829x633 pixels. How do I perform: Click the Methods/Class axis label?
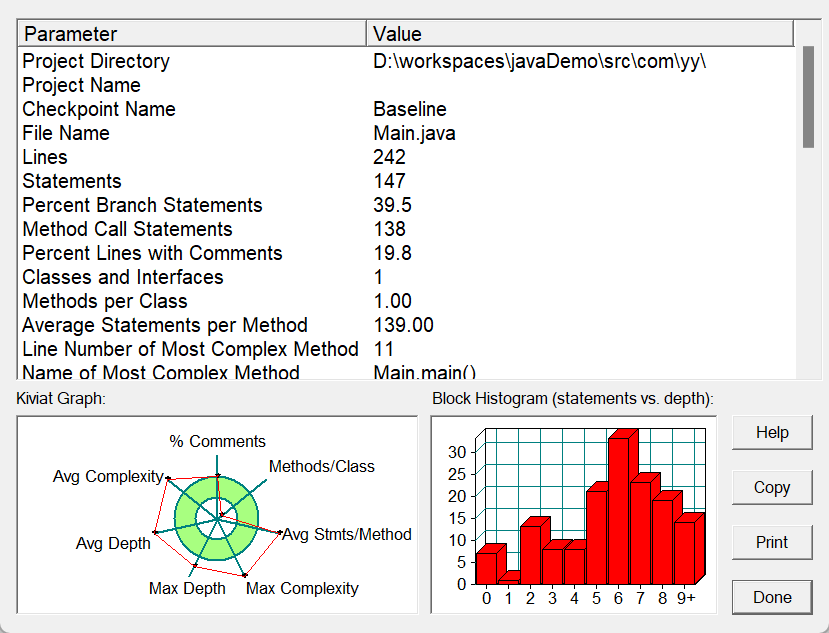coord(321,466)
